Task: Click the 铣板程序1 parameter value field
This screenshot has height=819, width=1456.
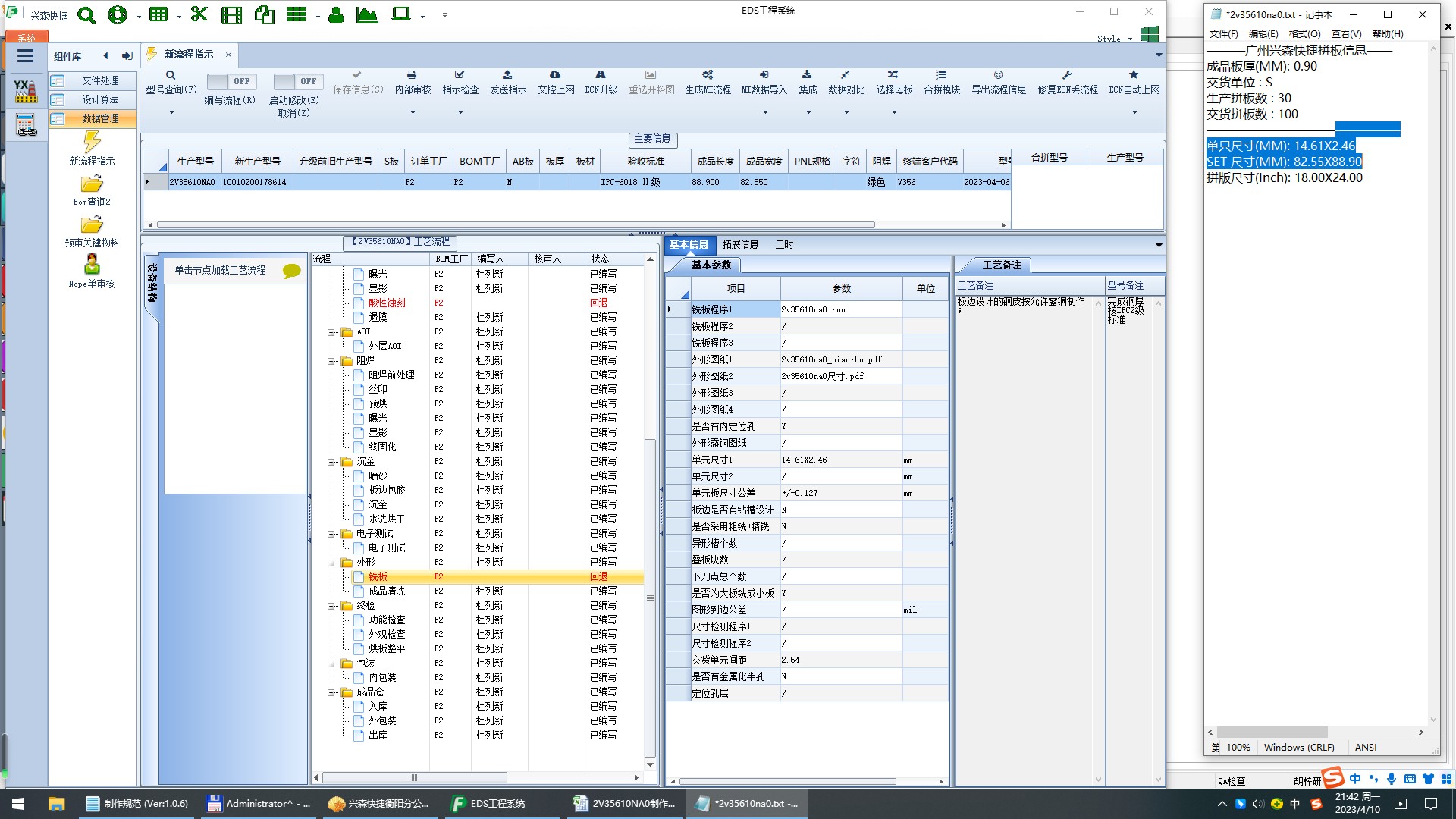Action: (x=841, y=309)
